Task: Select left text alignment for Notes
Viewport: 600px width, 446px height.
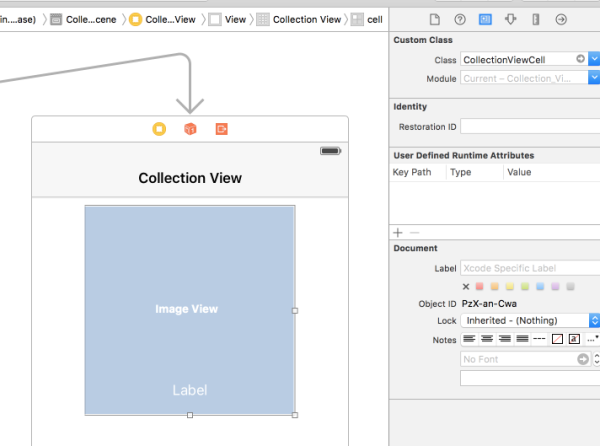Action: [x=469, y=339]
